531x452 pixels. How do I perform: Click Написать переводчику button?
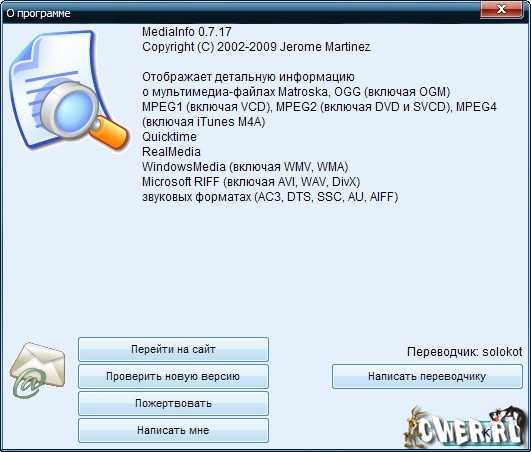(x=427, y=376)
